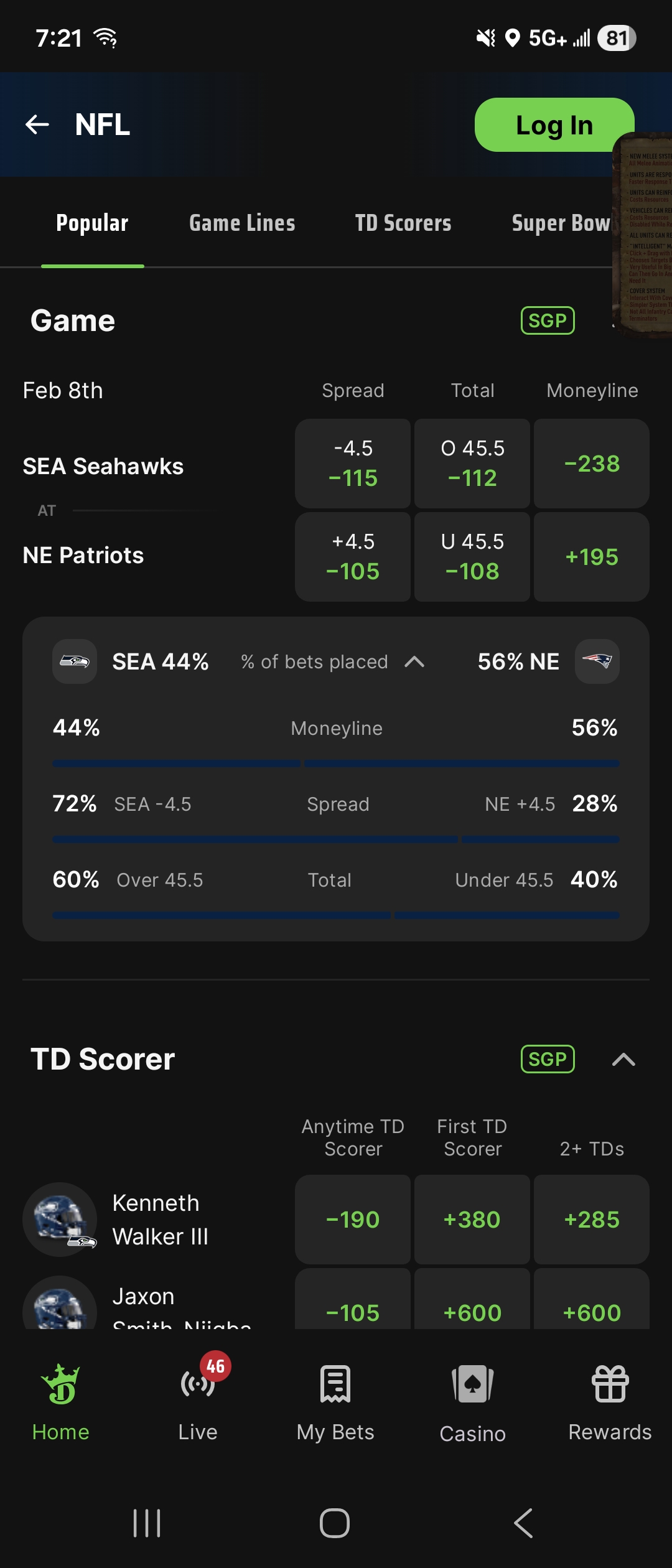The width and height of the screenshot is (672, 1568).
Task: Toggle the SGP badge in Game section
Action: pyautogui.click(x=548, y=320)
